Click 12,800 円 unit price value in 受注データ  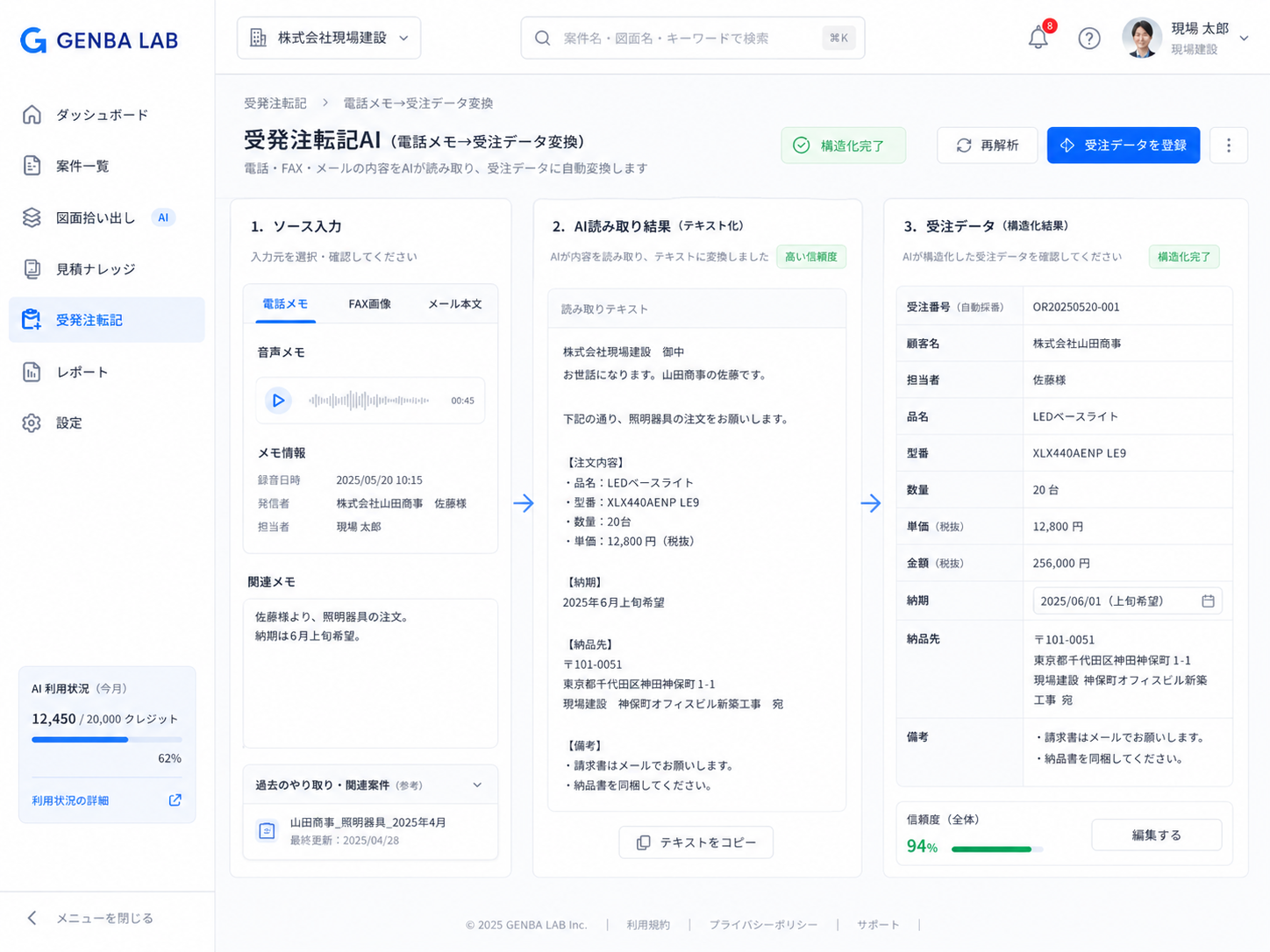[1058, 527]
